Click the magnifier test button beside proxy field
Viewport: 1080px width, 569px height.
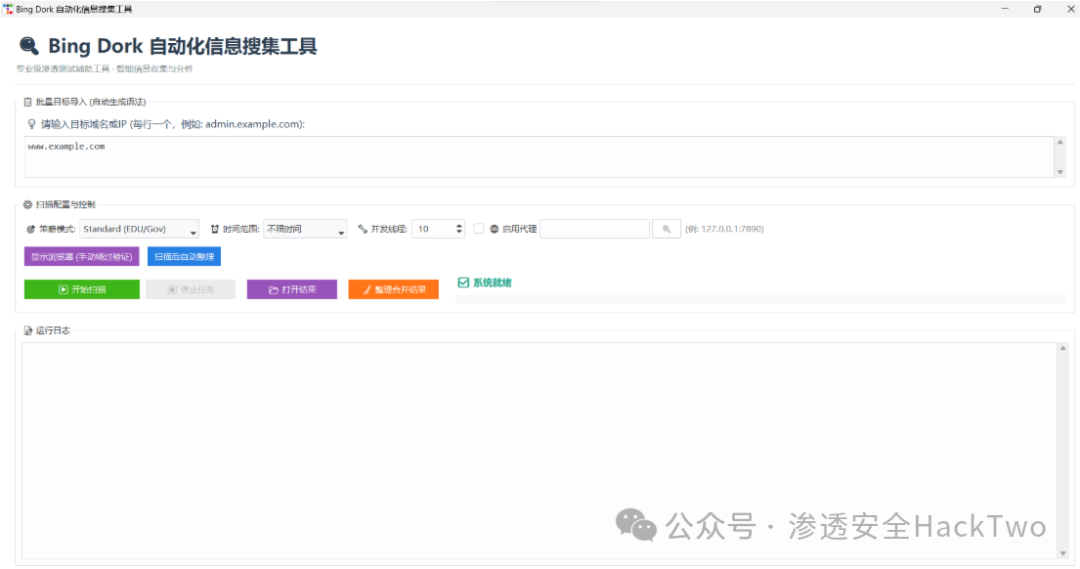[667, 229]
